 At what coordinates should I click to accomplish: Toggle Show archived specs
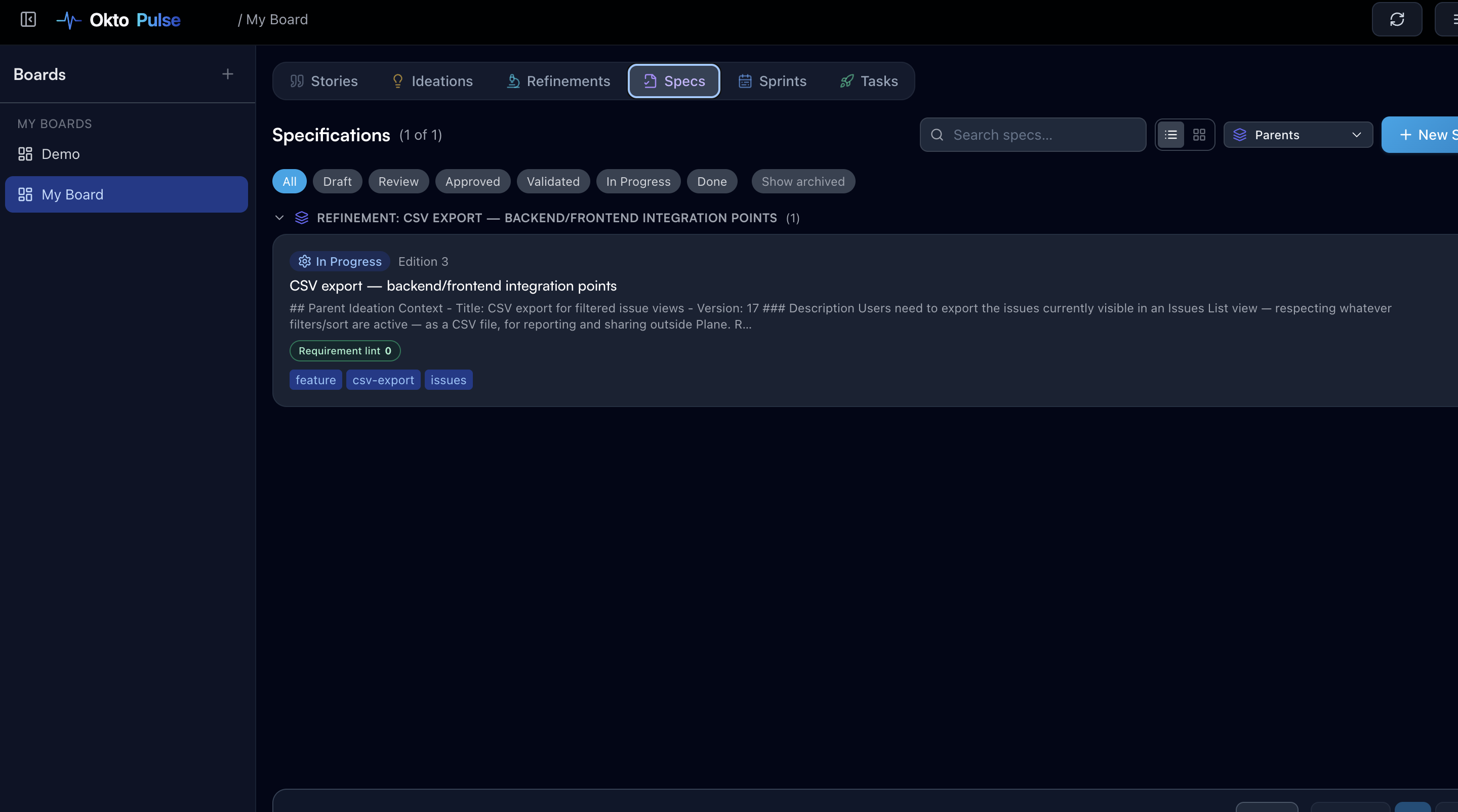tap(802, 181)
